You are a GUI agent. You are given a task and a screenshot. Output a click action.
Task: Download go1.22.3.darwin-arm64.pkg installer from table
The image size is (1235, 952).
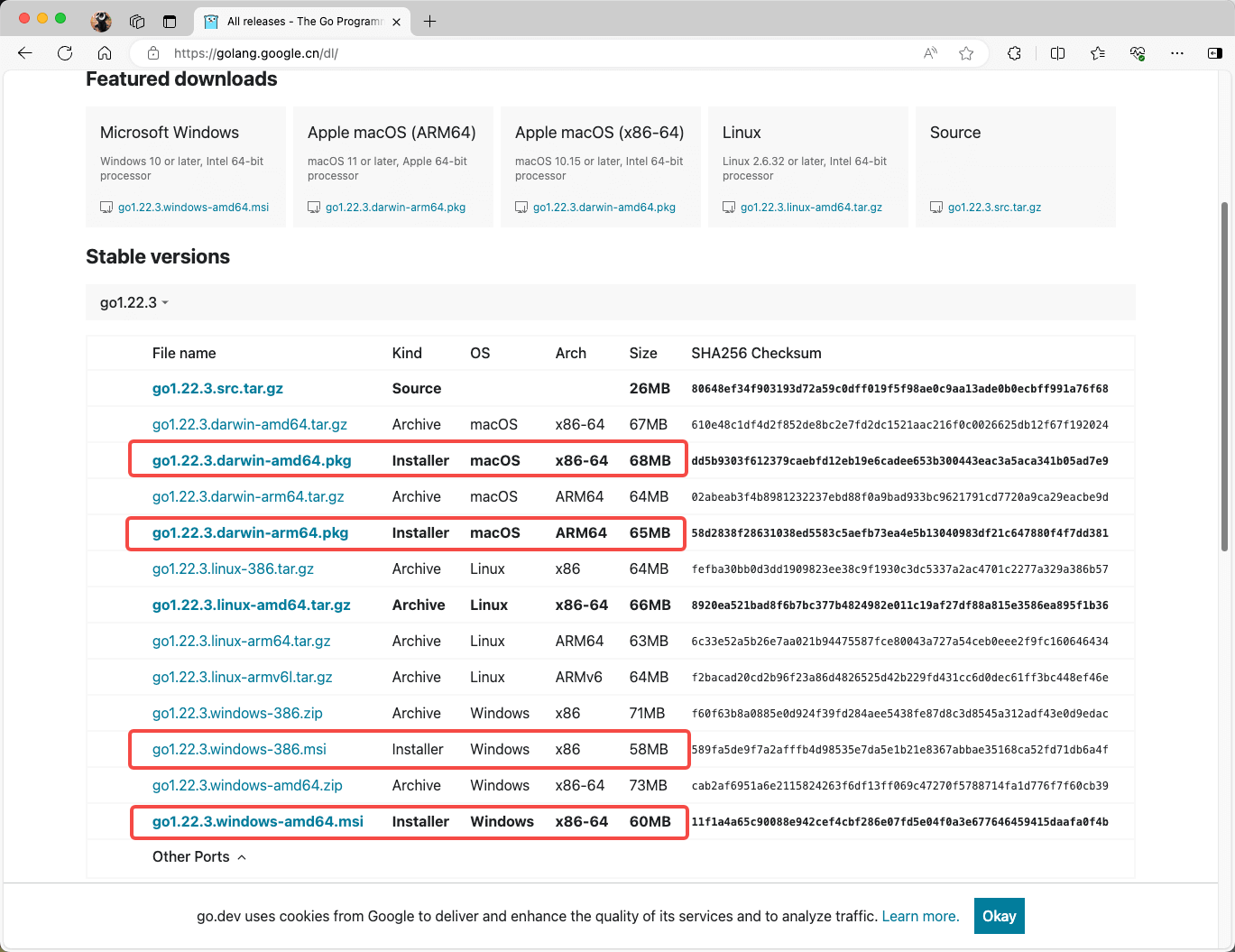[x=250, y=532]
